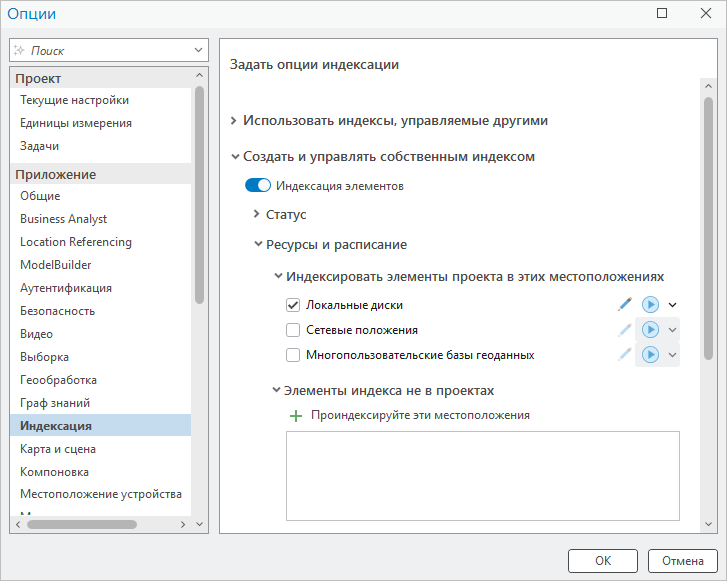
Task: Uncheck the Локальные диски checkbox
Action: pyautogui.click(x=293, y=305)
